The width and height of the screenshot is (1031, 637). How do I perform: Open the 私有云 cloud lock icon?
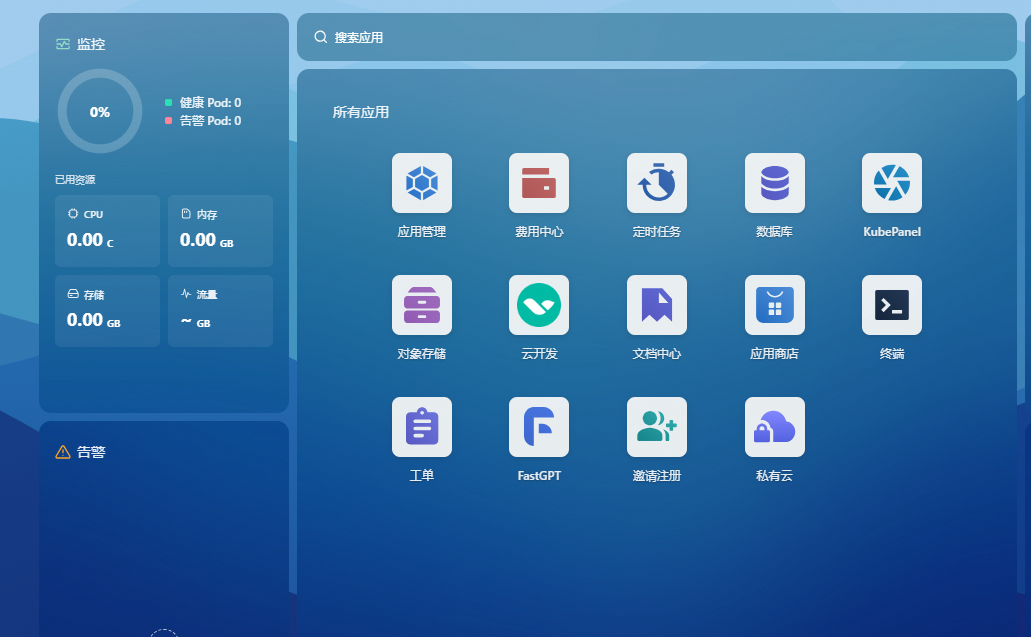click(774, 427)
